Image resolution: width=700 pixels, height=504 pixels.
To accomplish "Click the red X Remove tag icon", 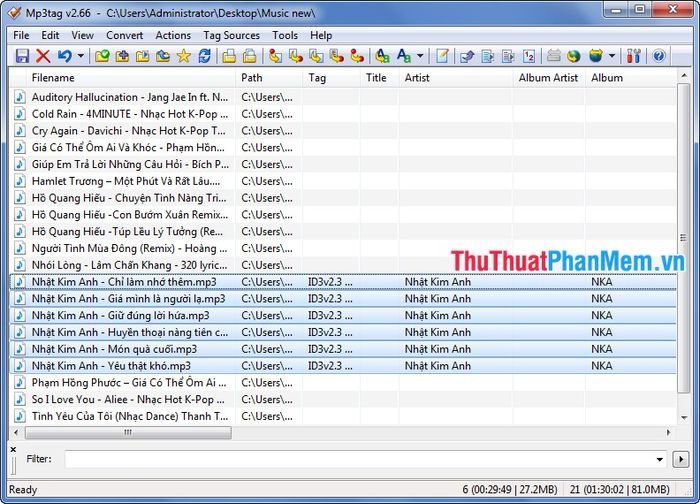I will pyautogui.click(x=43, y=56).
